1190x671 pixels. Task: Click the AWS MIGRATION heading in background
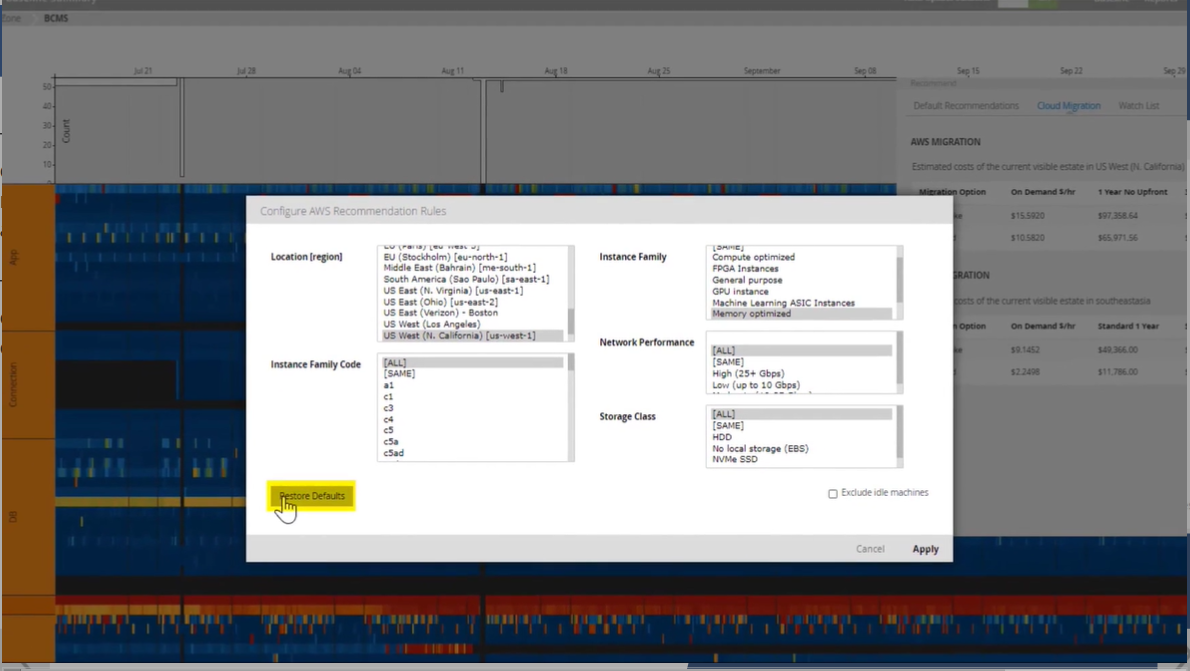point(945,142)
